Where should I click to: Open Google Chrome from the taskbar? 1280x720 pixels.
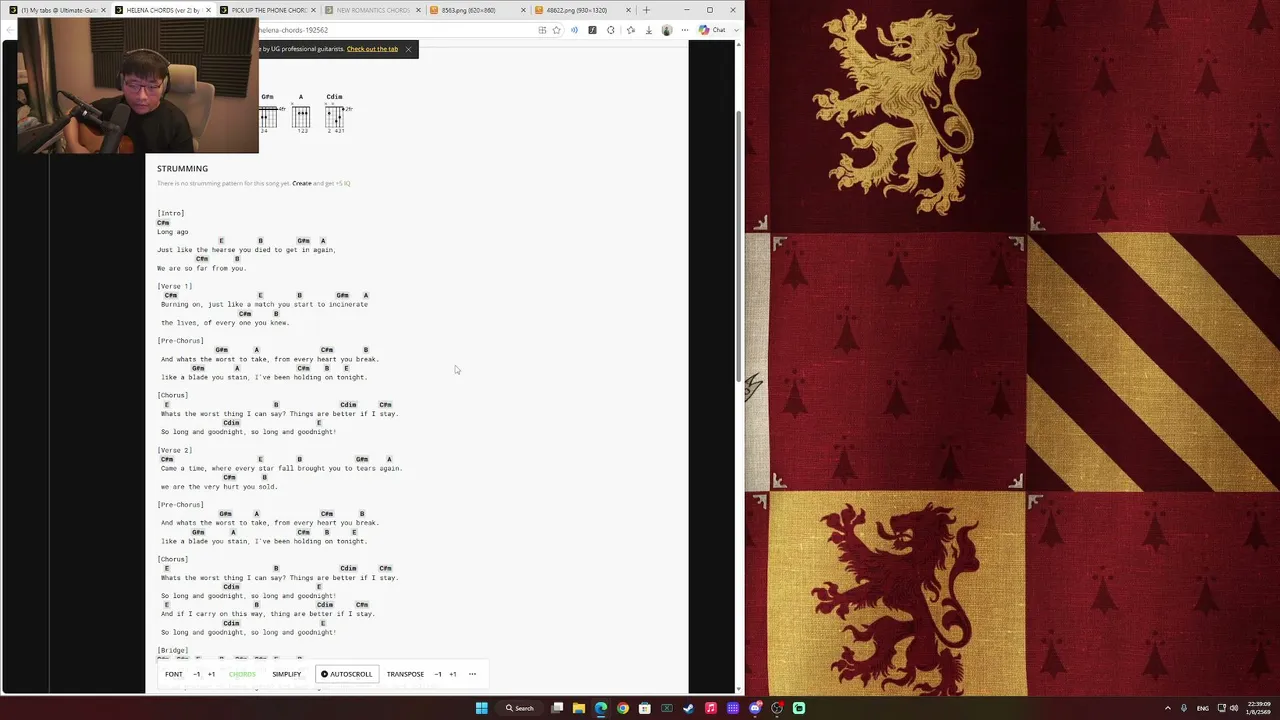click(x=623, y=708)
